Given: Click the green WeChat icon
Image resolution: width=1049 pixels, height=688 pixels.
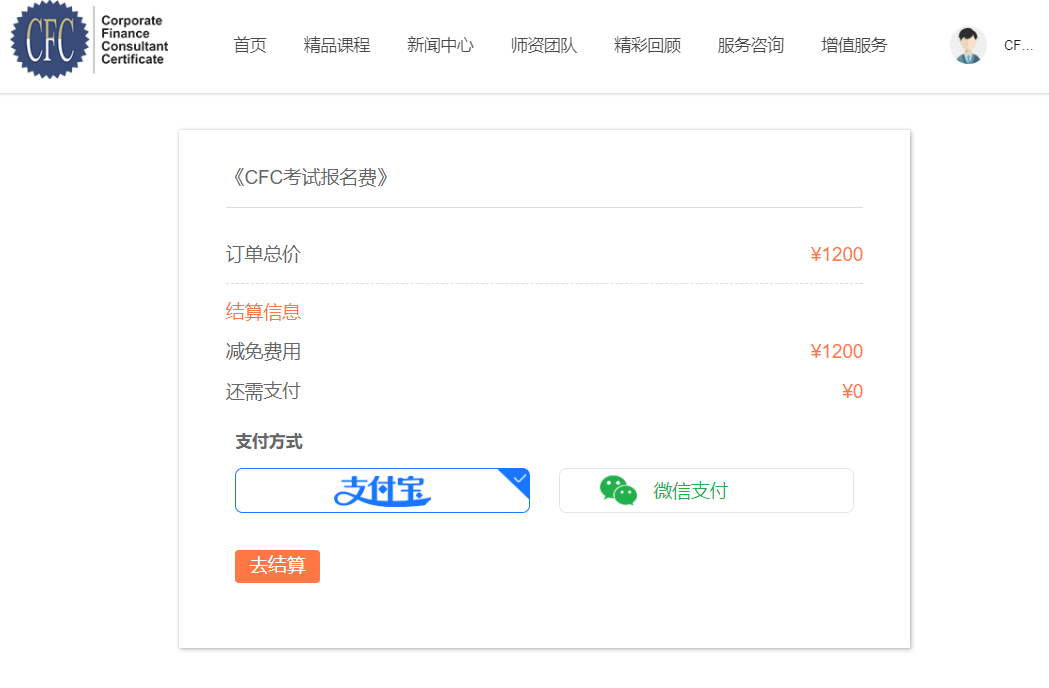Looking at the screenshot, I should tap(618, 491).
